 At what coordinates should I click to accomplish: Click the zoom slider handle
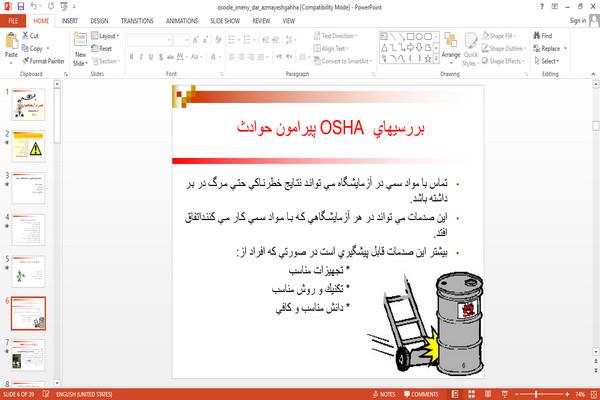536,394
